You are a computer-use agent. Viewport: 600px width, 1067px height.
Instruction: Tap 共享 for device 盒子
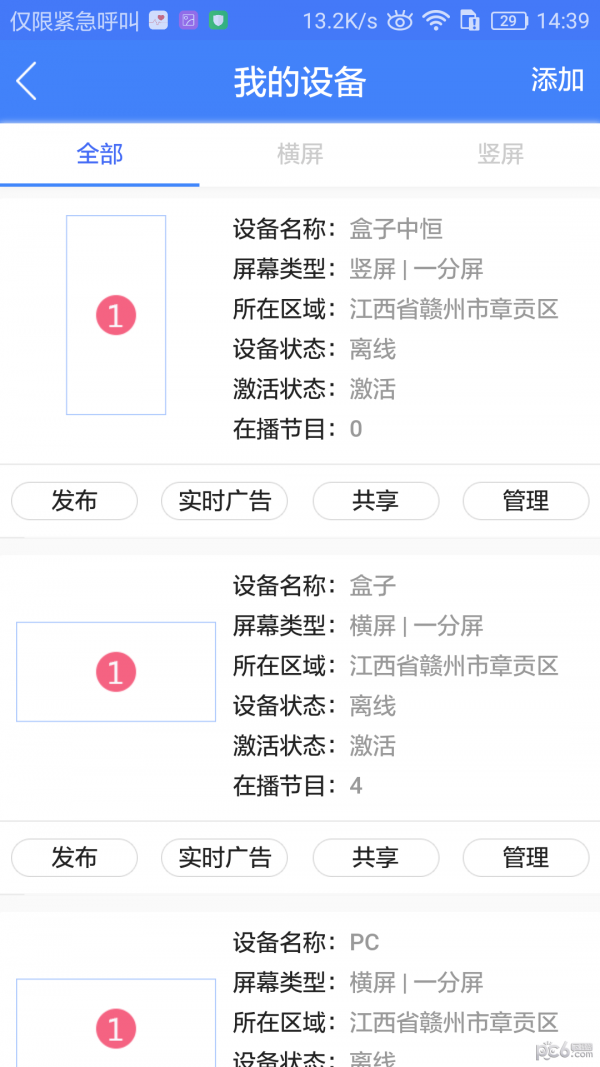376,857
